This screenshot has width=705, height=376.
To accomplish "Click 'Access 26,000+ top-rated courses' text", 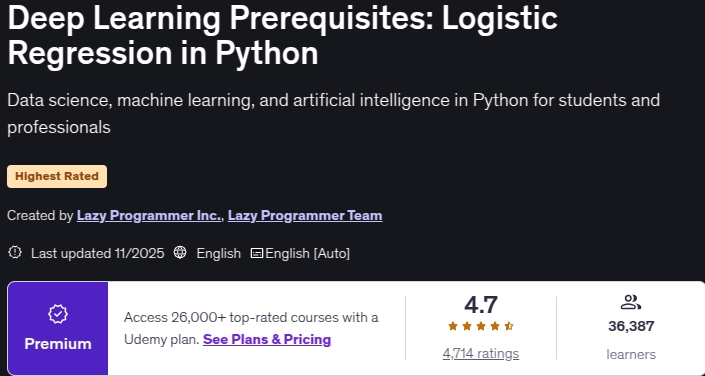I will click(251, 318).
